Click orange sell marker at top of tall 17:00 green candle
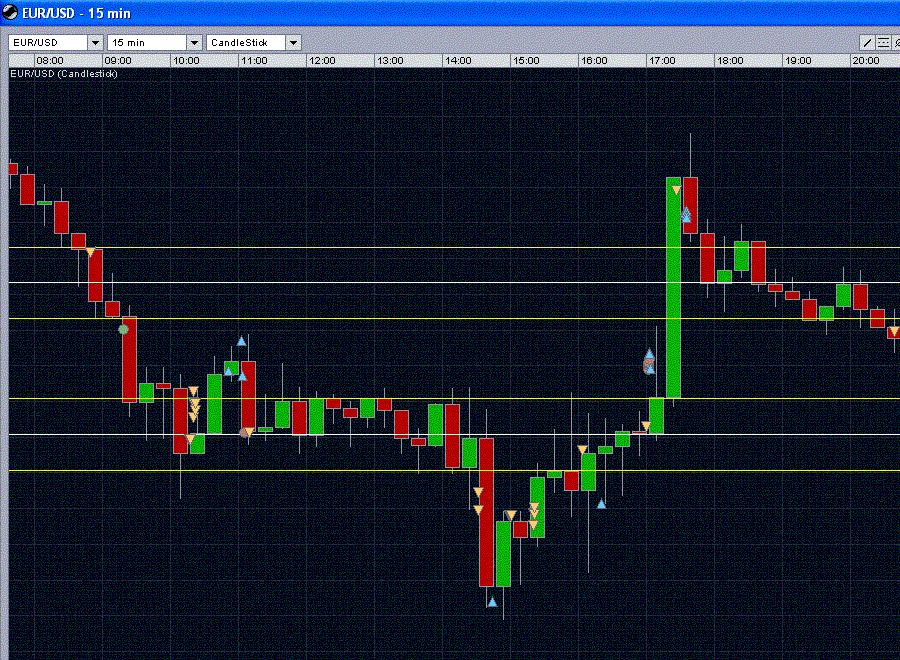The height and width of the screenshot is (660, 900). pyautogui.click(x=676, y=191)
